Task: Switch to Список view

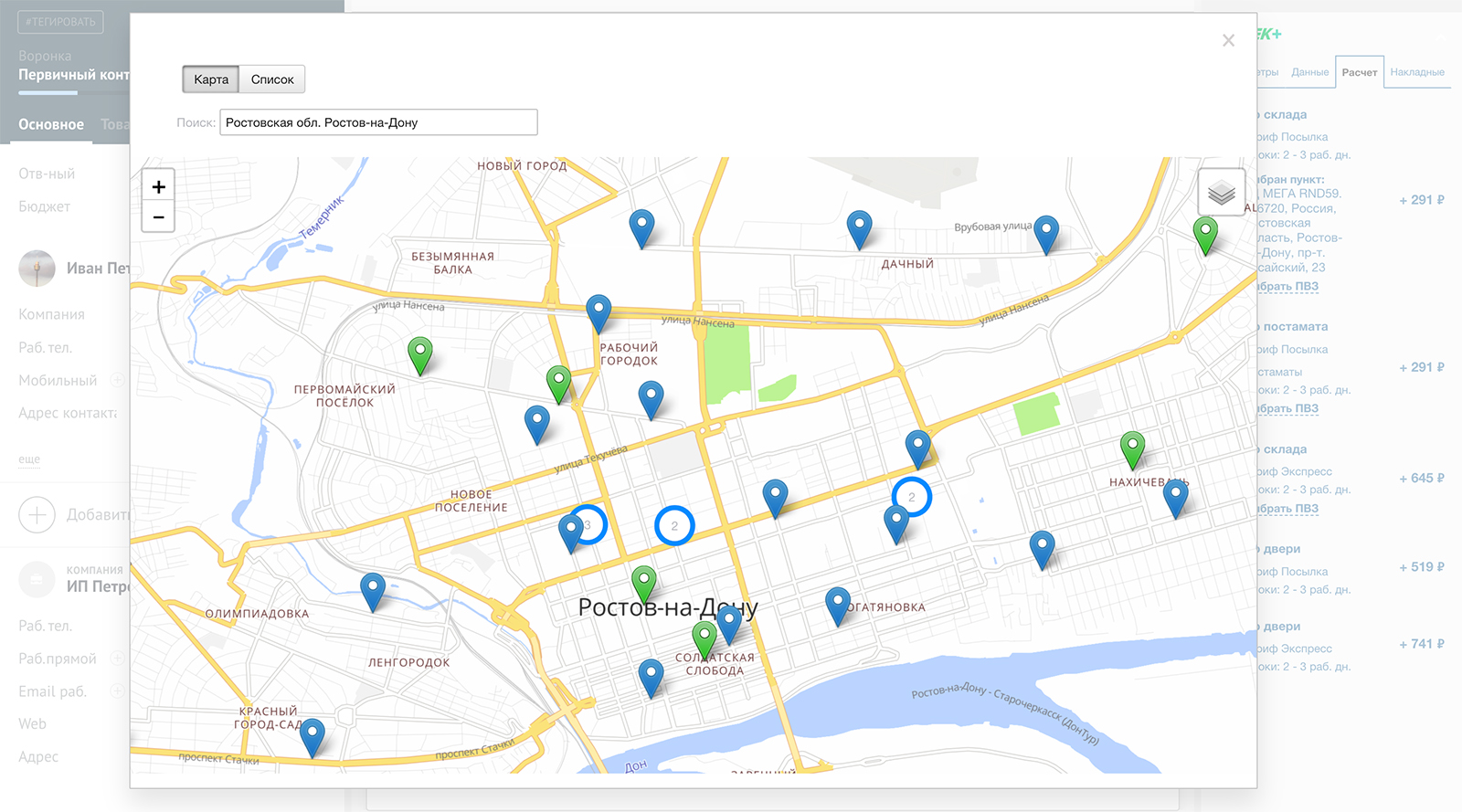Action: click(x=272, y=79)
